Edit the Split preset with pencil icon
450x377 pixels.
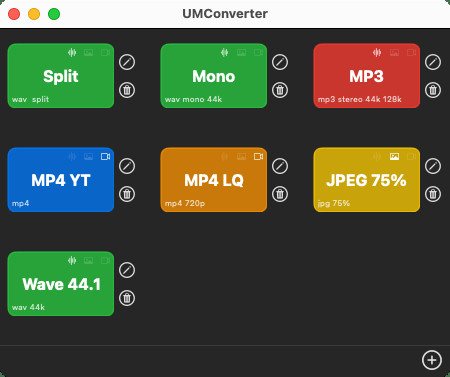(x=127, y=62)
